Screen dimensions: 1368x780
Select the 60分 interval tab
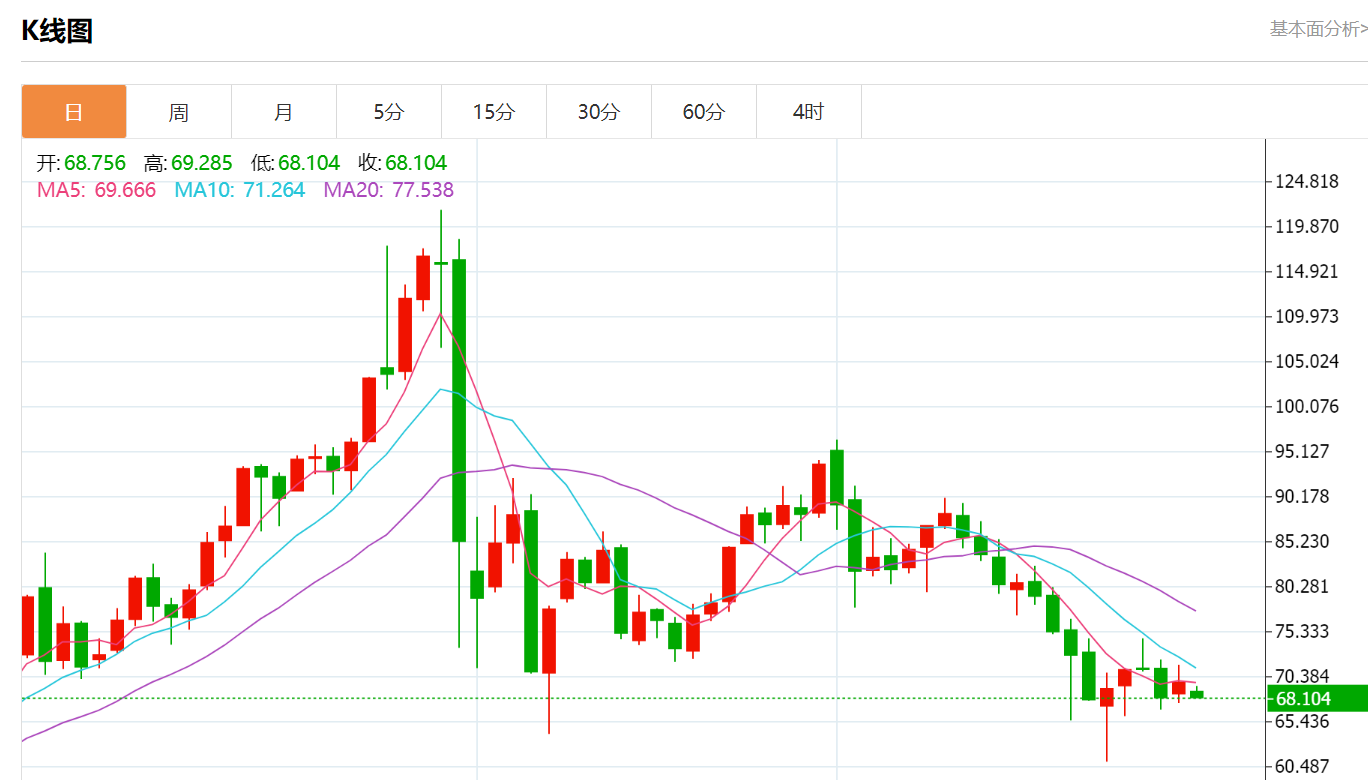(x=703, y=112)
